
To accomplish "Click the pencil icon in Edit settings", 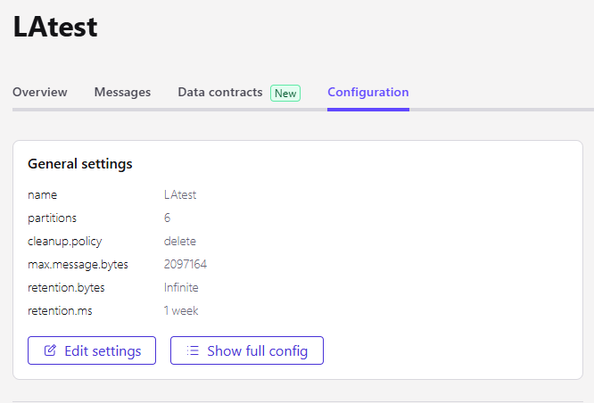I will (50, 350).
